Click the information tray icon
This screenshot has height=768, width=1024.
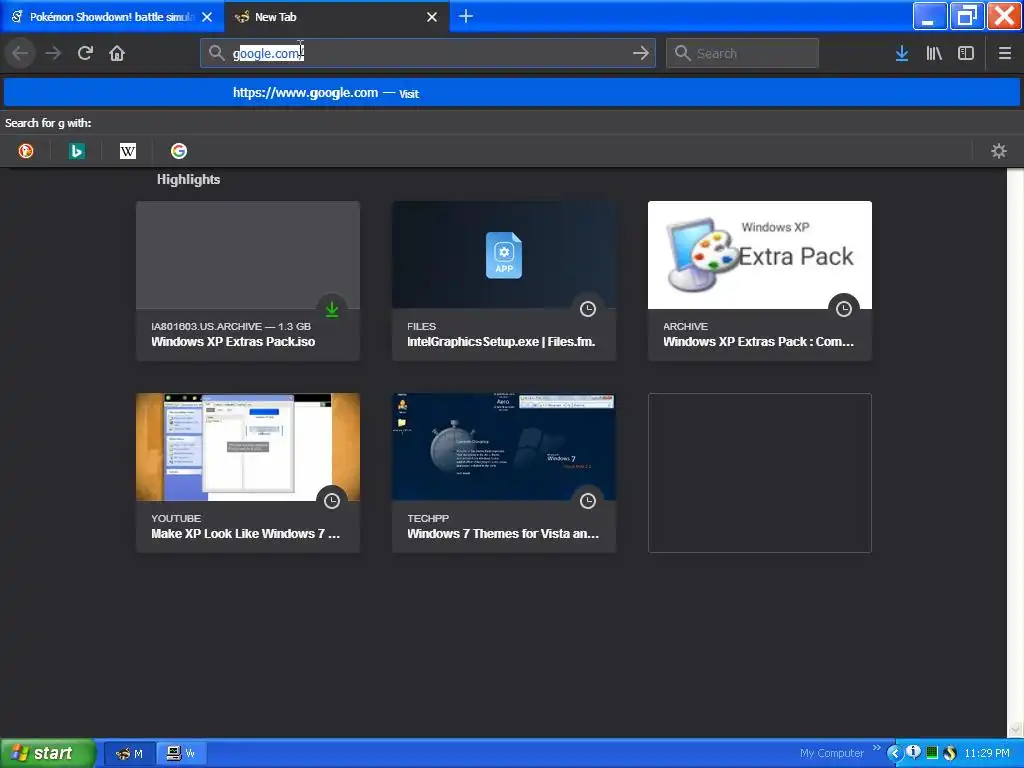point(913,752)
